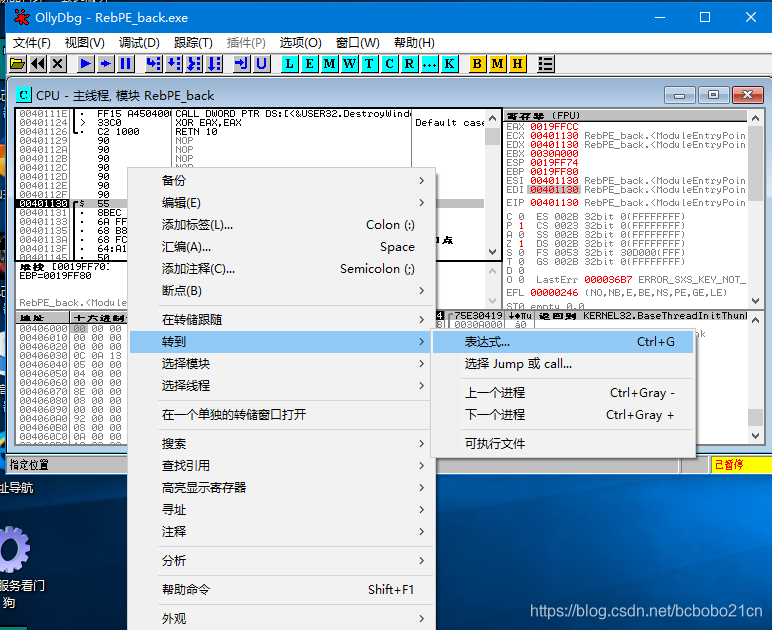Viewport: 772px width, 630px height.
Task: Open References with the R button
Action: [x=409, y=64]
